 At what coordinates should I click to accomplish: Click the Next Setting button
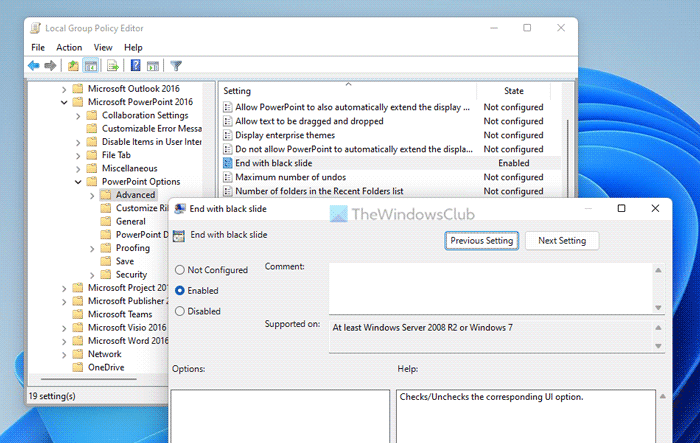(562, 241)
